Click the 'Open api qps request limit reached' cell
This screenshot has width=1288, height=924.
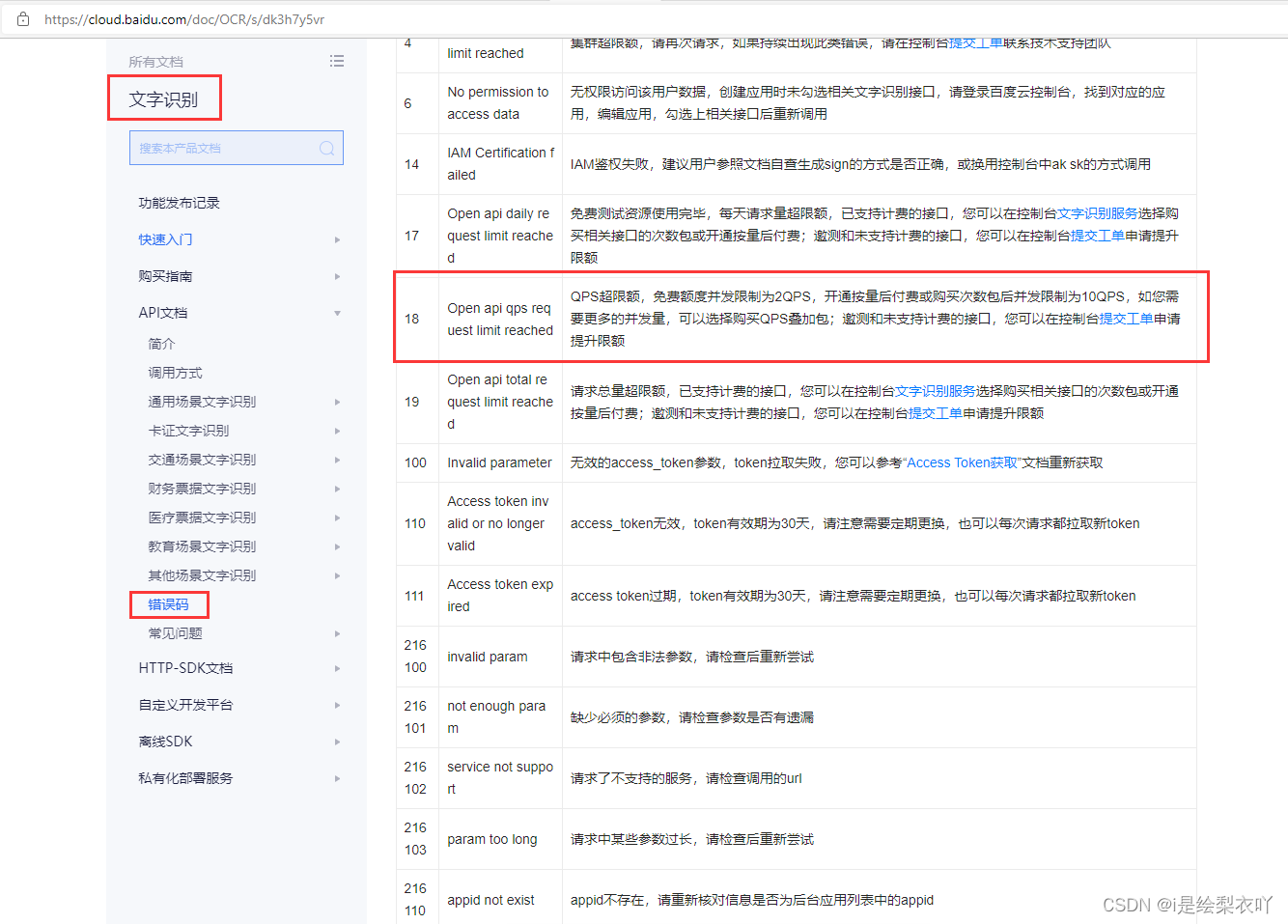pos(500,319)
